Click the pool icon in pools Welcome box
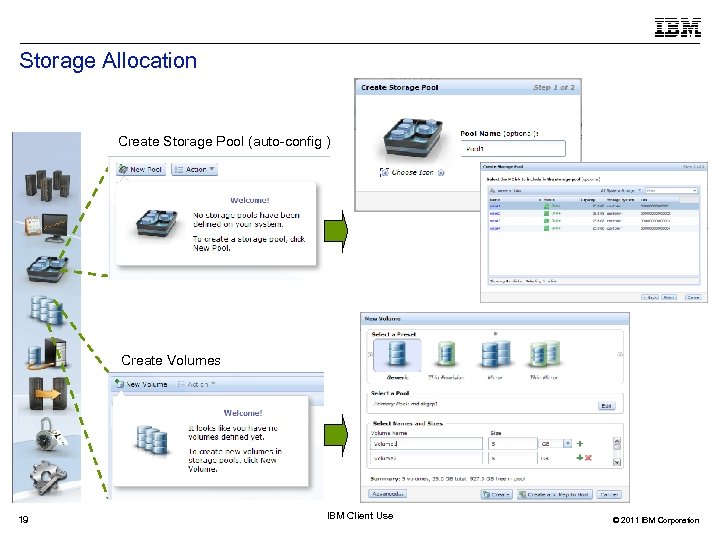Viewport: 720px width, 540px height. point(157,224)
